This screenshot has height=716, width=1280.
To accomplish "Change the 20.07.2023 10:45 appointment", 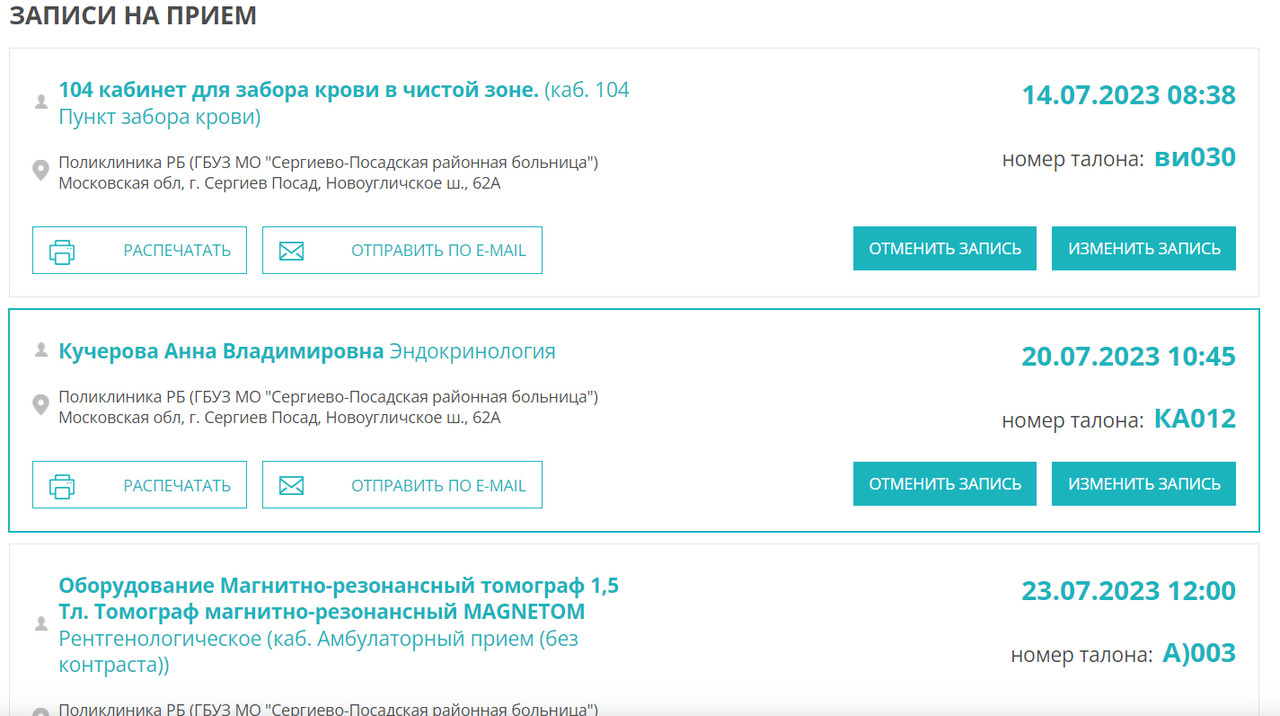I will tap(1144, 484).
